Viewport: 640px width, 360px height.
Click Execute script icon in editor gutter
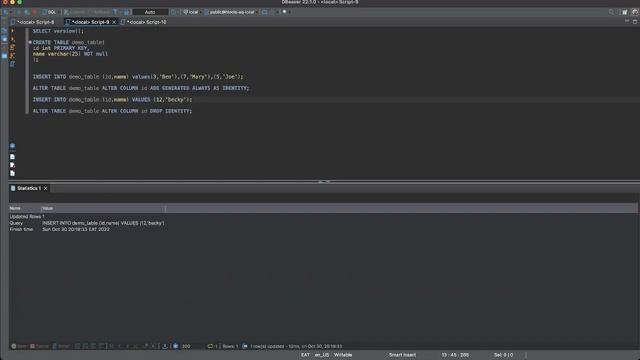[x=12, y=48]
